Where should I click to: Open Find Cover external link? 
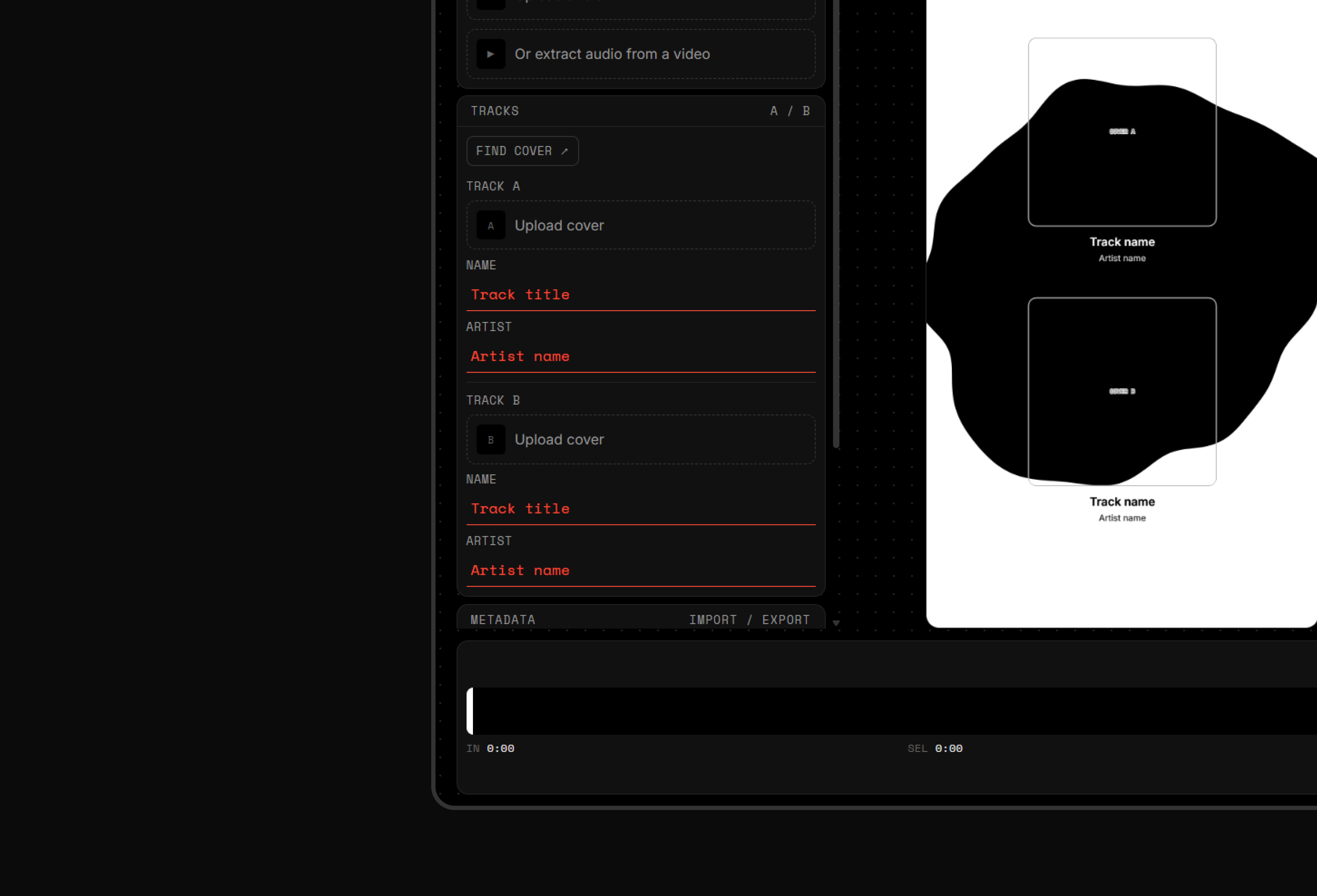[522, 151]
